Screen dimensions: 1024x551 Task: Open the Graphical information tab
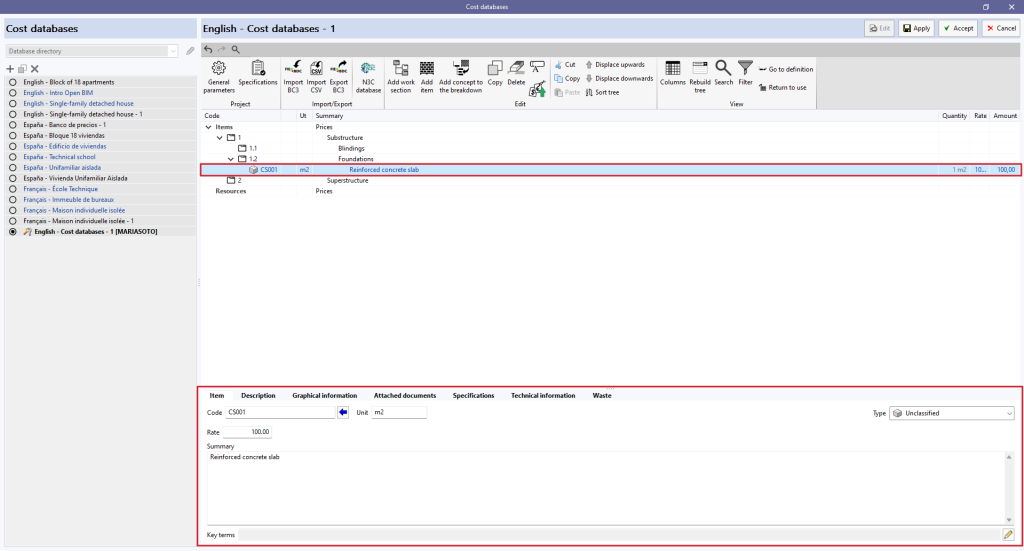(325, 396)
